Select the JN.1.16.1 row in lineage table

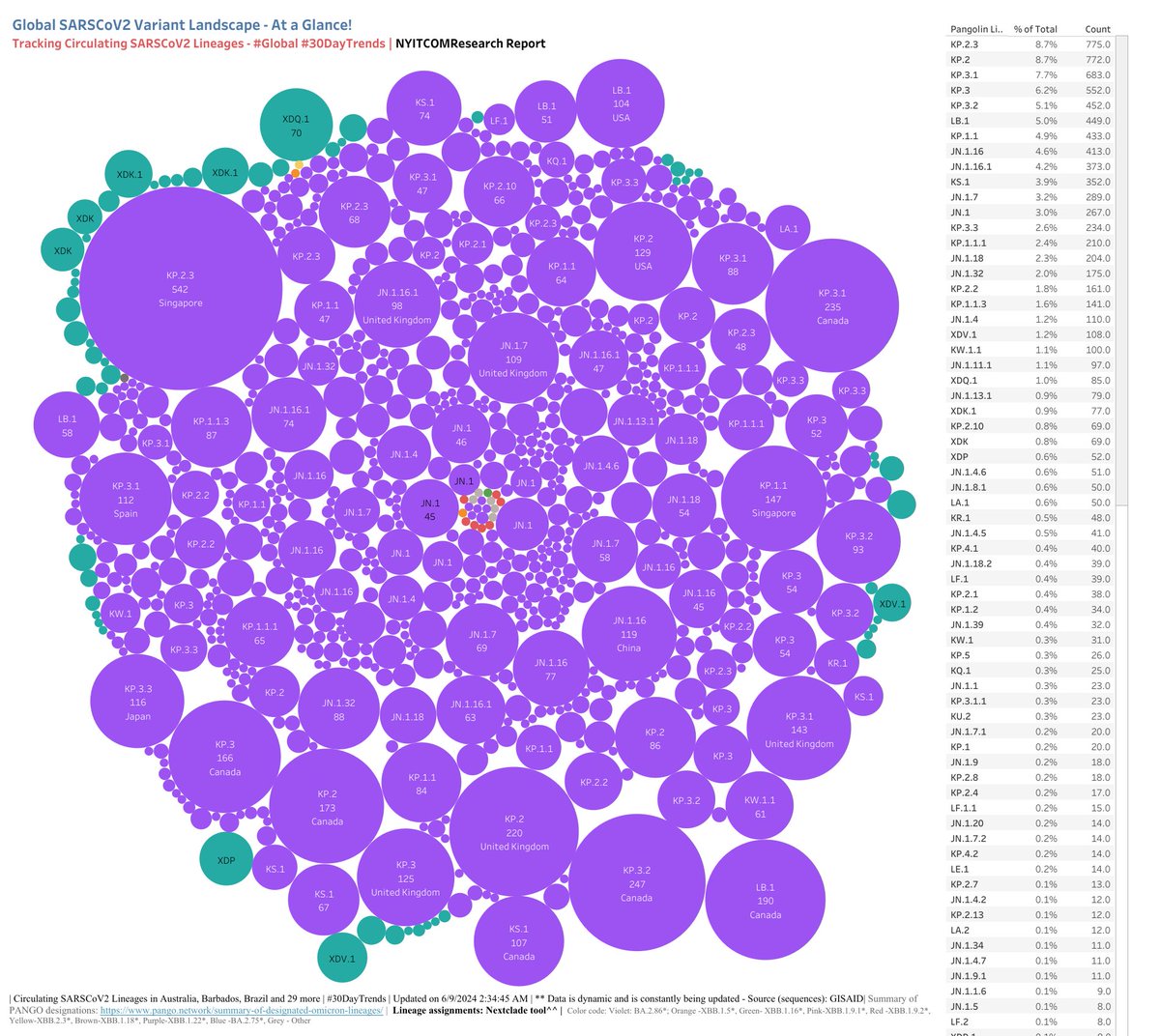tap(1029, 166)
